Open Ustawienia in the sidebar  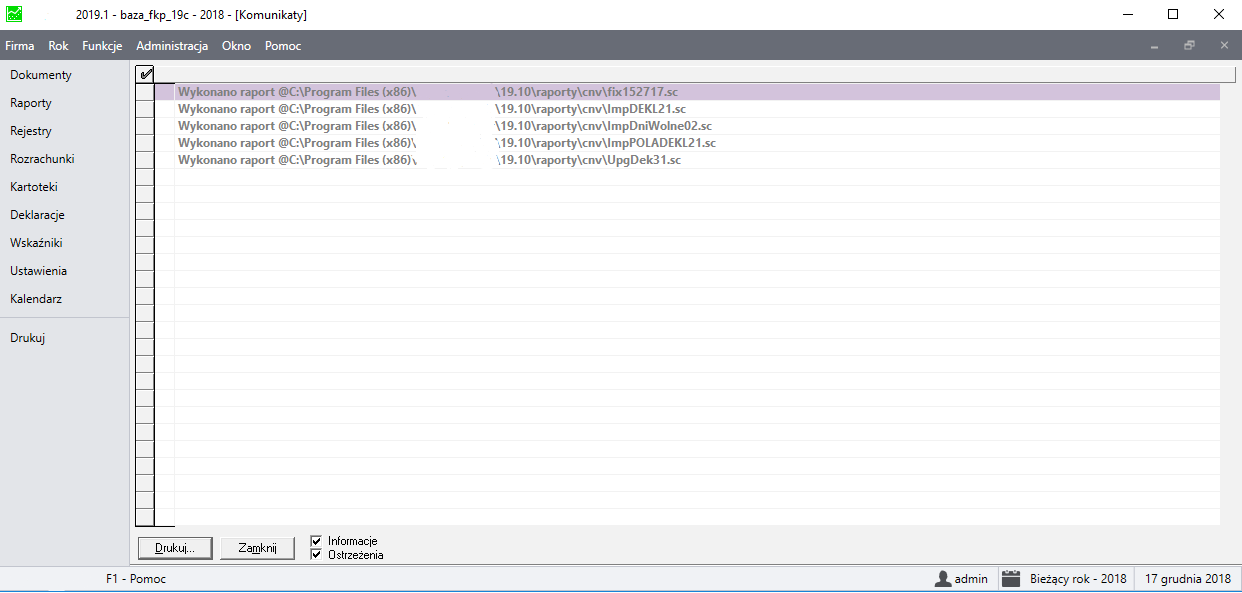click(39, 271)
